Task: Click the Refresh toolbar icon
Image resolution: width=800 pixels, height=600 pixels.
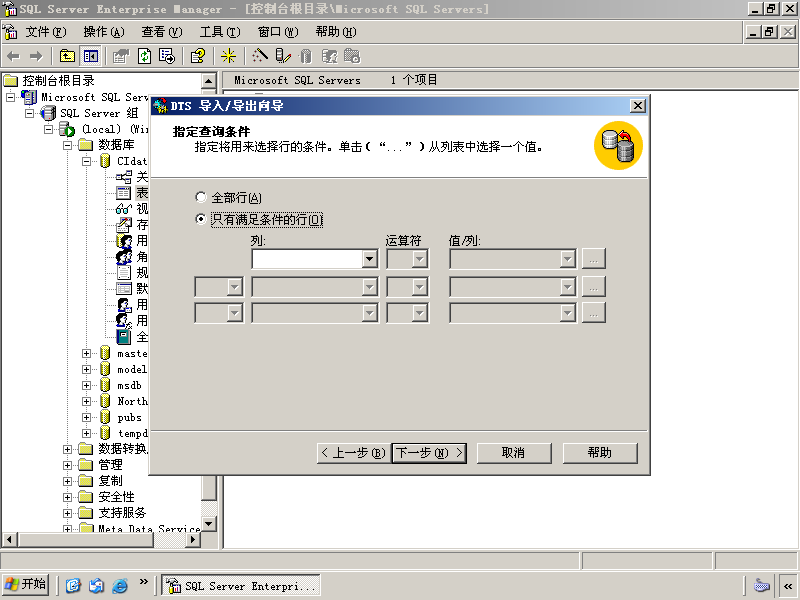Action: click(145, 56)
